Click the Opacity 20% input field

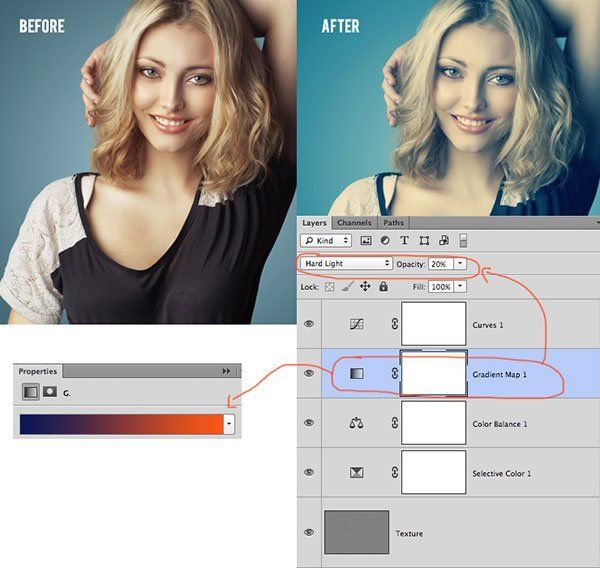coord(440,264)
